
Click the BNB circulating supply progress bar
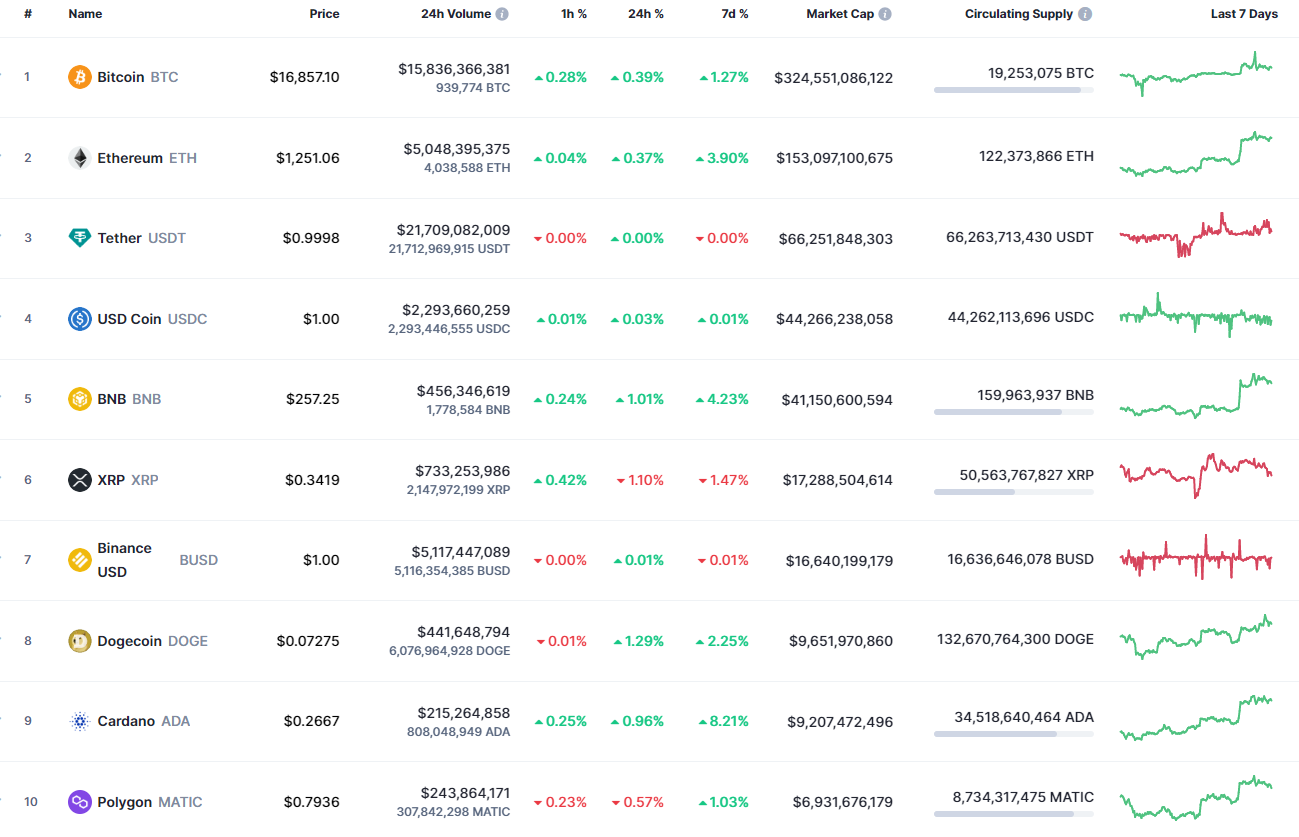(x=1013, y=411)
